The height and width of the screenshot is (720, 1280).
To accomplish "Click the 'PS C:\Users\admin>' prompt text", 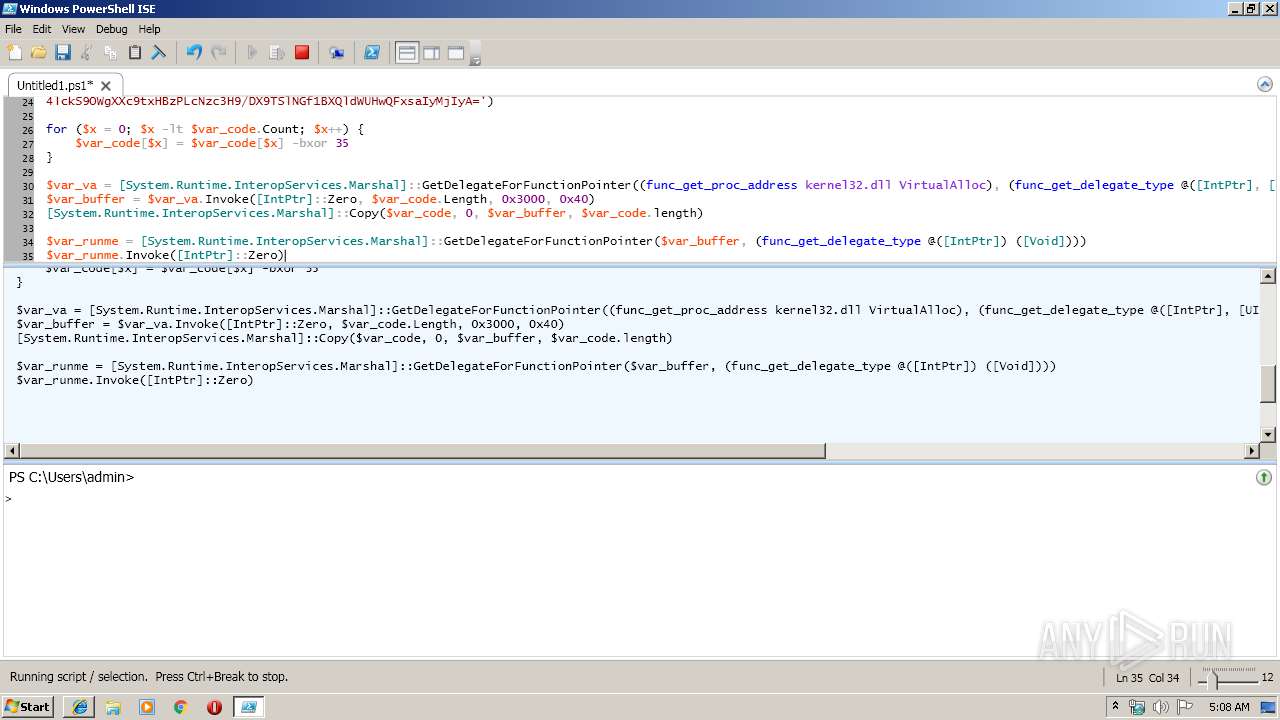I will 71,477.
